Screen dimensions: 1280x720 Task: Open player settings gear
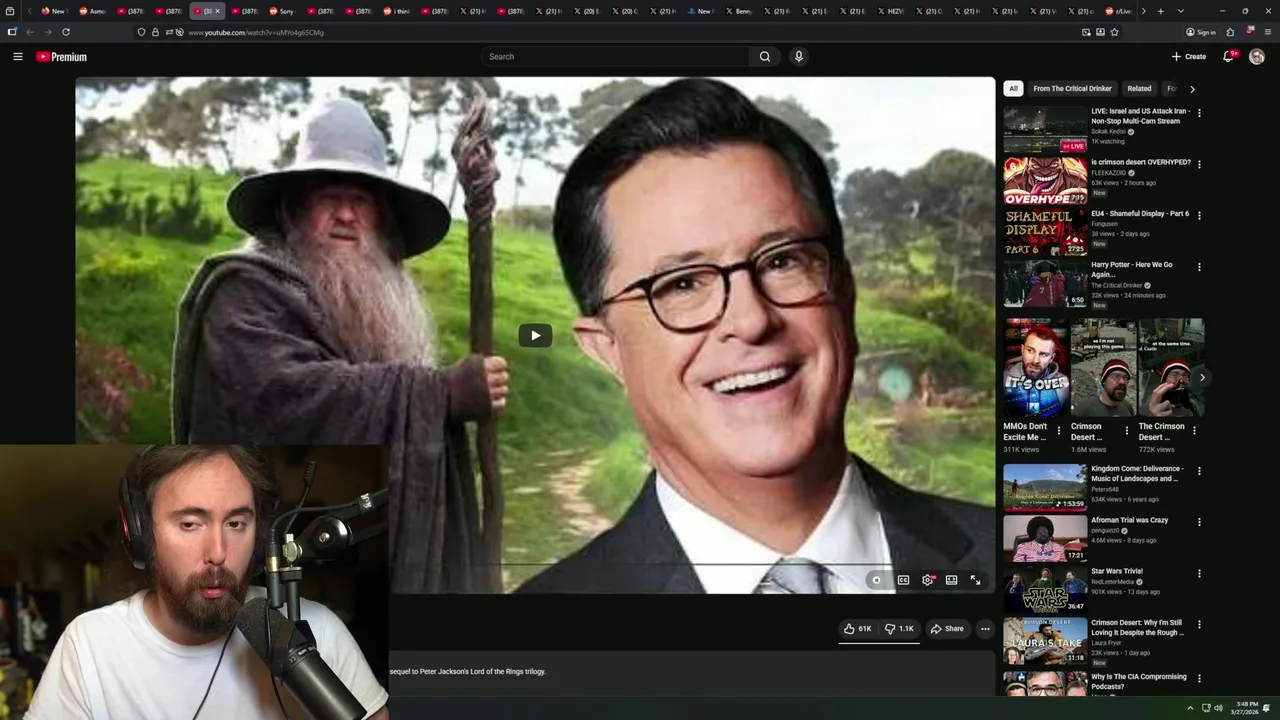tap(928, 580)
